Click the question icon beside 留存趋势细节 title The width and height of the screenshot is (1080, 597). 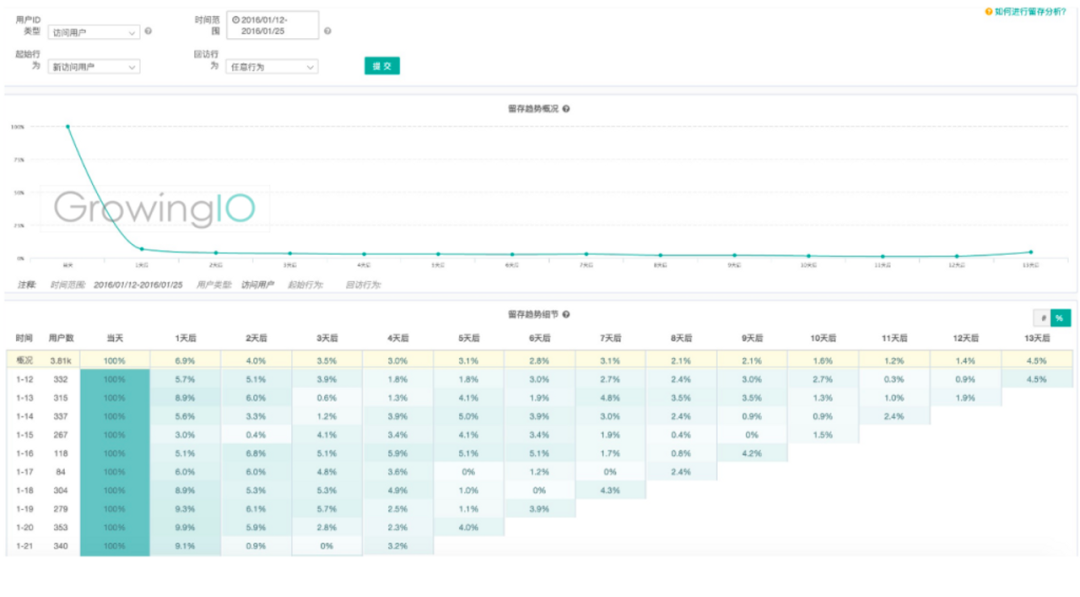[x=566, y=315]
